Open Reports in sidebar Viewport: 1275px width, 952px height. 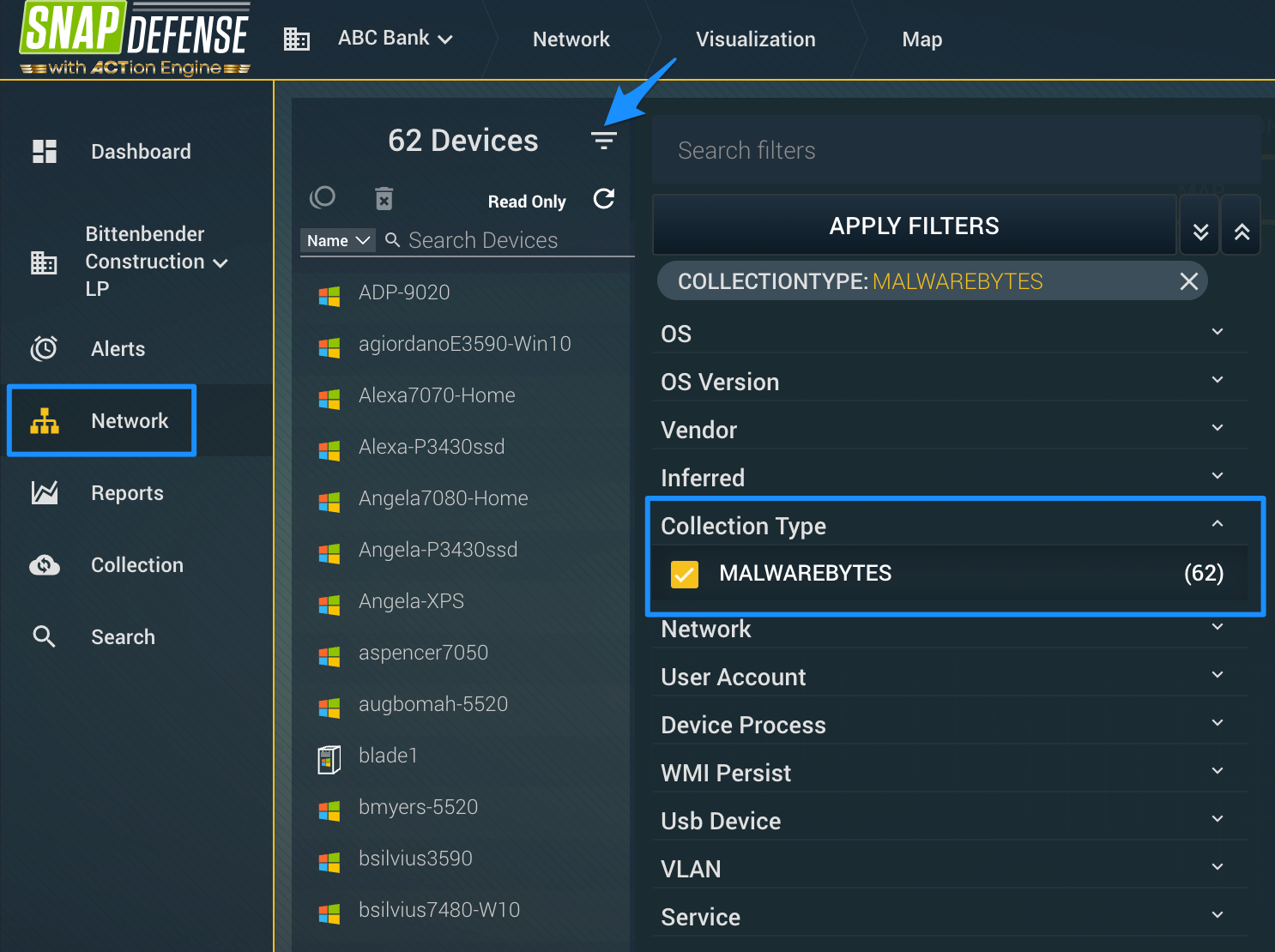point(127,493)
